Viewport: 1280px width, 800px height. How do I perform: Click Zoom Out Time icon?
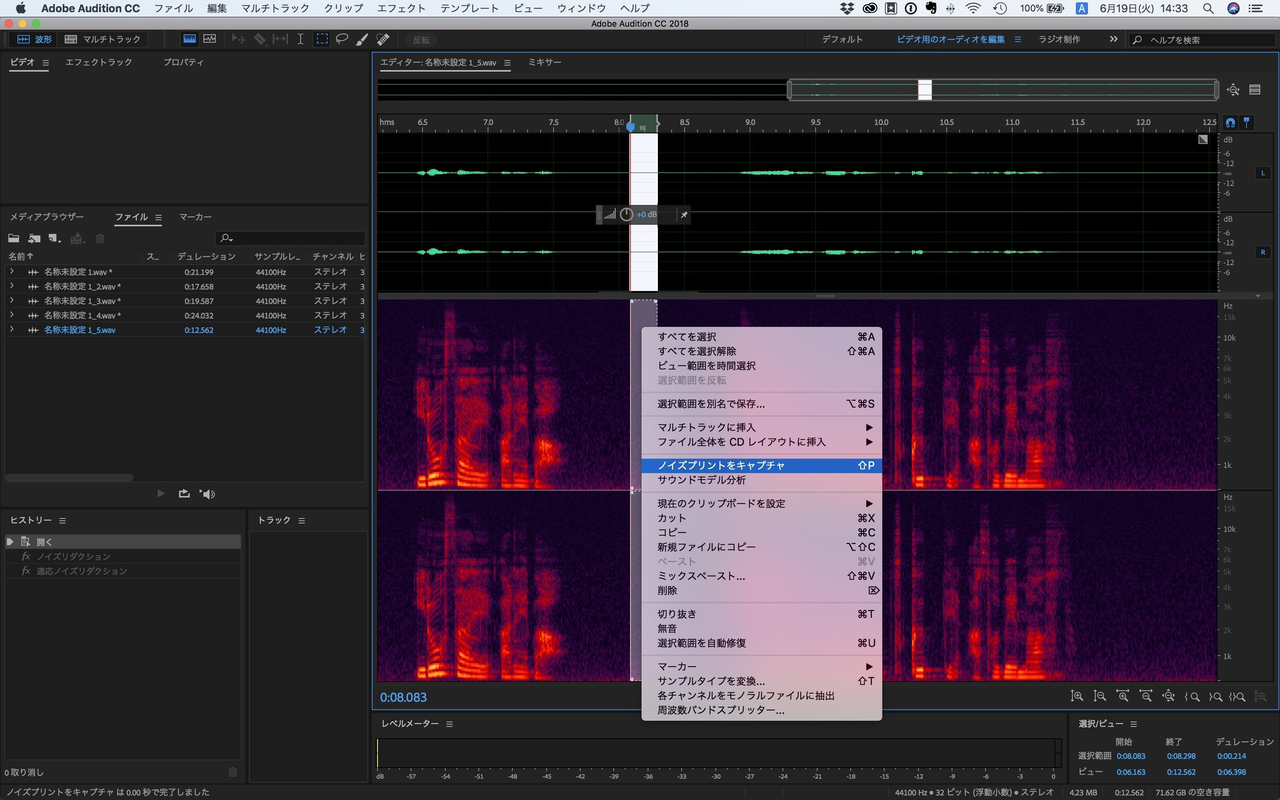[x=1146, y=695]
